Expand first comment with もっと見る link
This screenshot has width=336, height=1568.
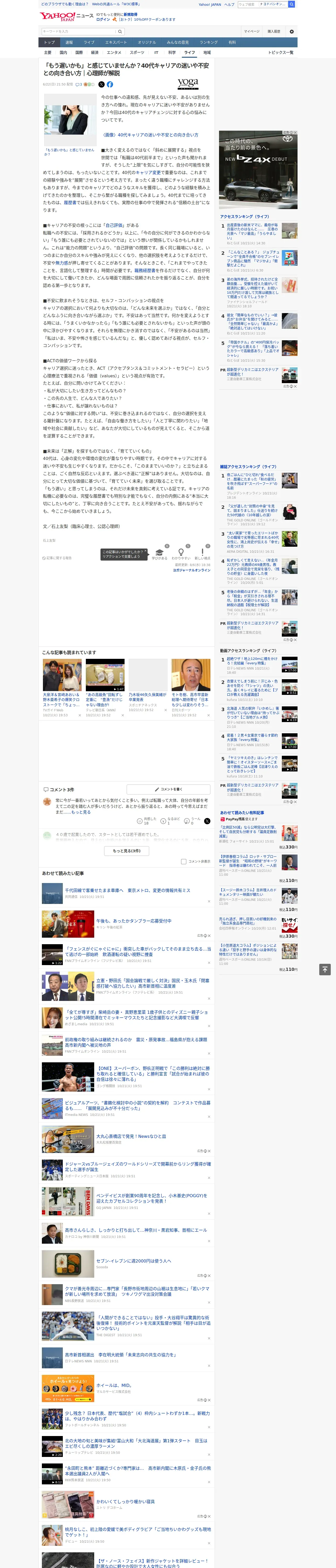pyautogui.click(x=81, y=812)
